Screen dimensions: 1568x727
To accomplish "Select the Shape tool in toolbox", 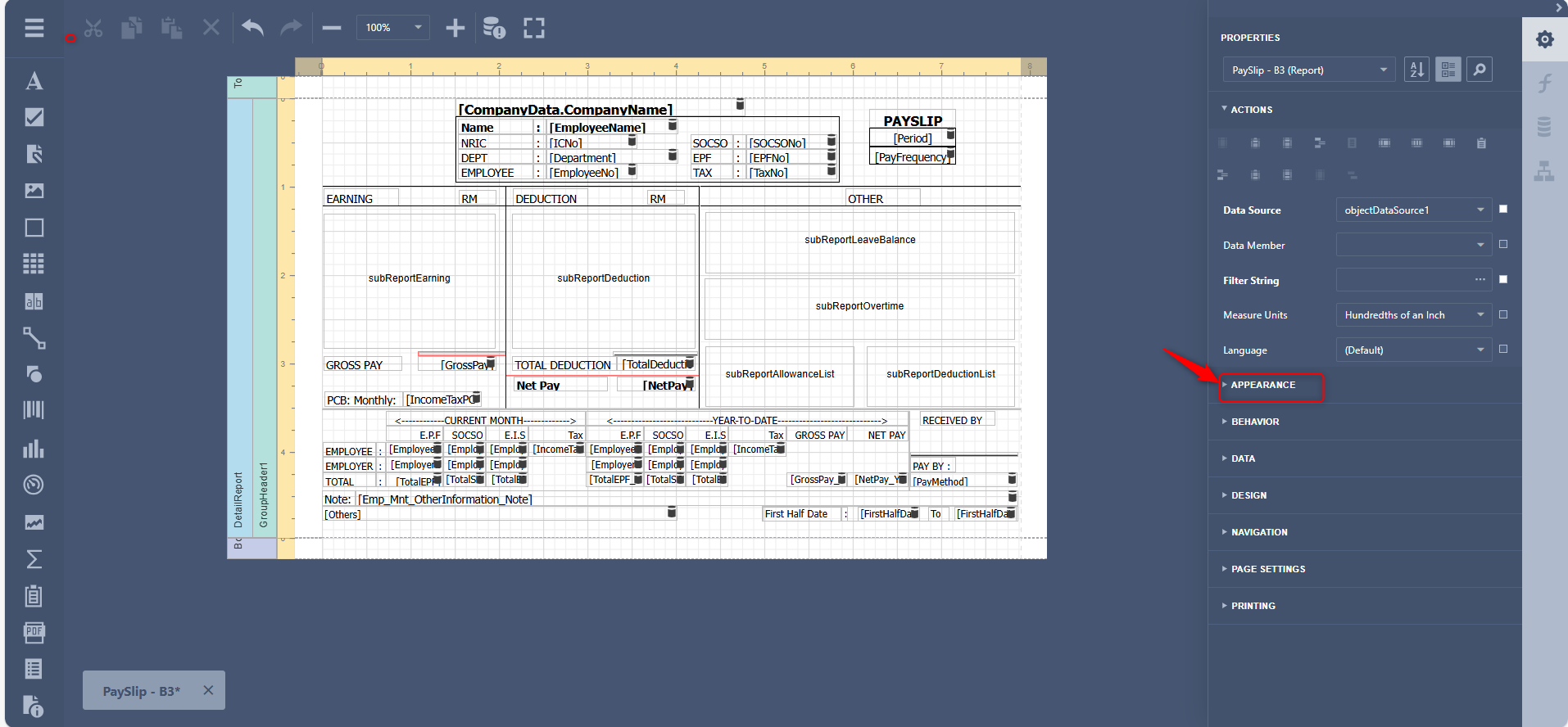I will [34, 374].
